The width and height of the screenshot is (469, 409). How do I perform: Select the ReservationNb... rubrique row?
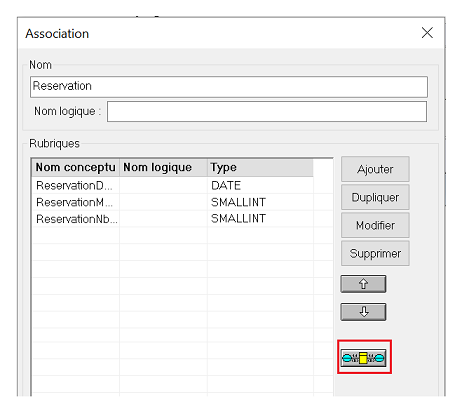point(173,219)
